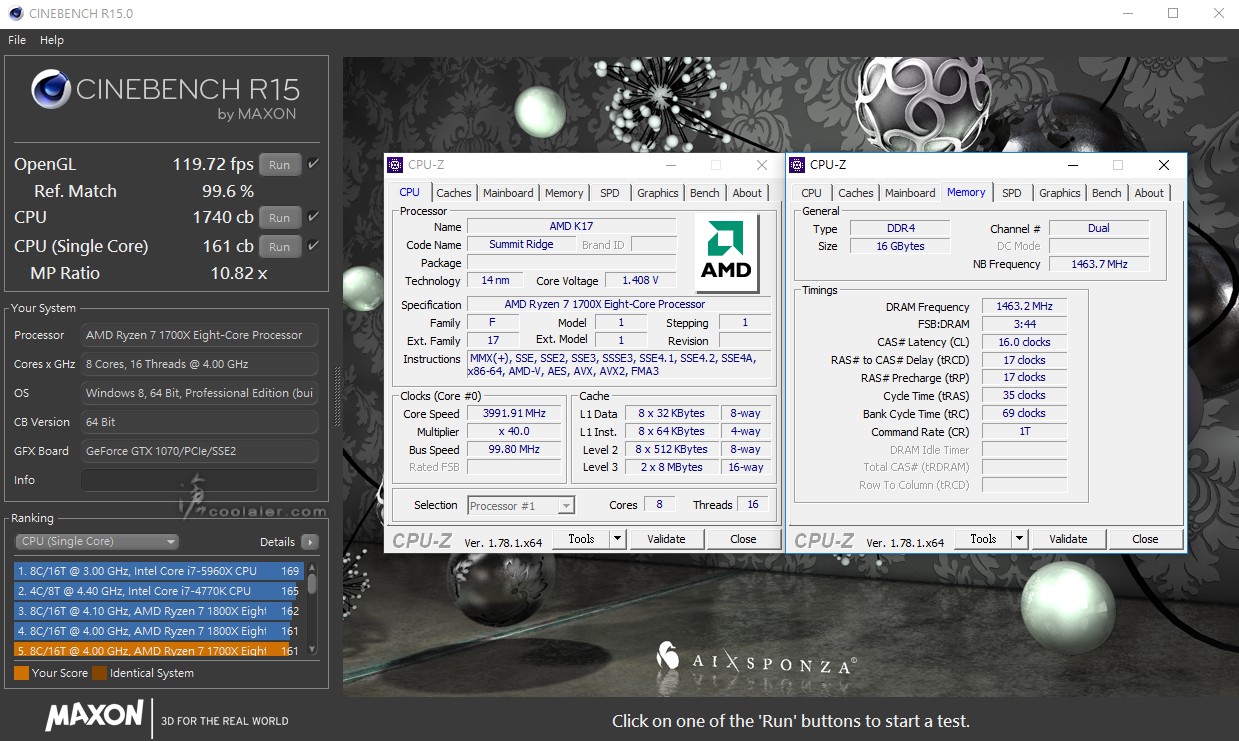Close the CPU-Z Memory window with X
Image resolution: width=1239 pixels, height=741 pixels.
pyautogui.click(x=1164, y=165)
